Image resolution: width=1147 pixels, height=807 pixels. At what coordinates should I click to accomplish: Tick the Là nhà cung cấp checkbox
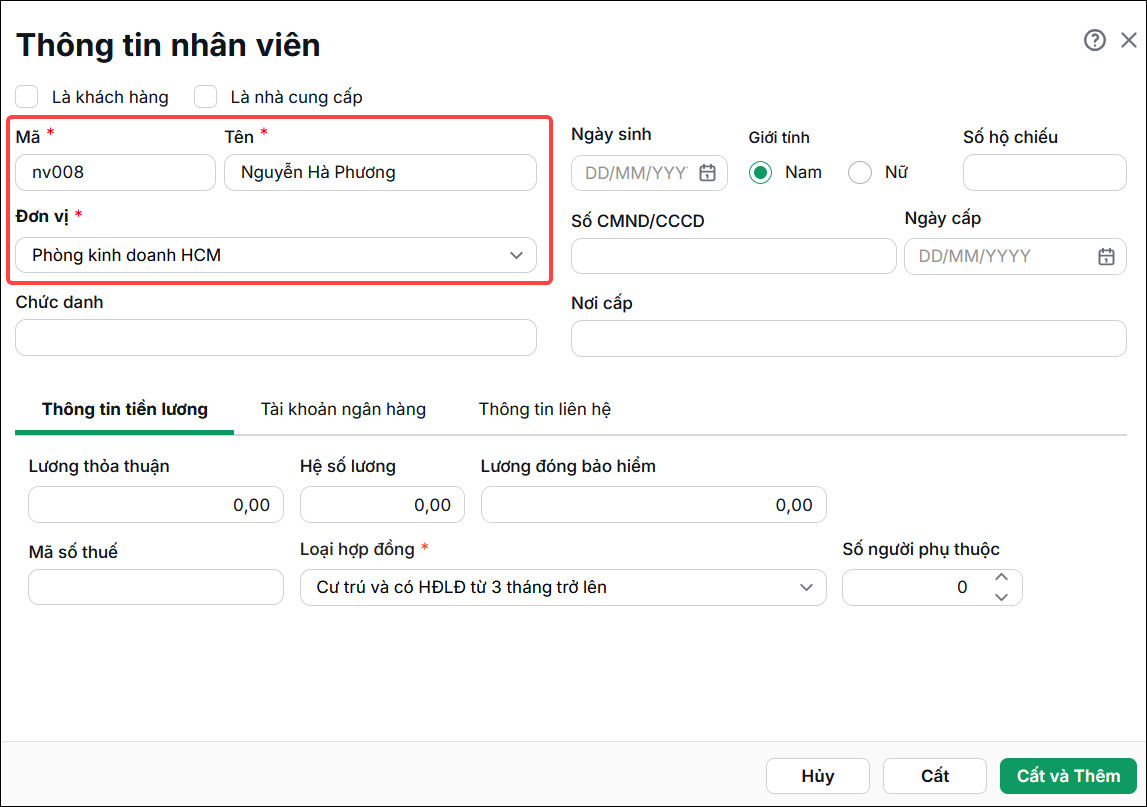tap(206, 97)
